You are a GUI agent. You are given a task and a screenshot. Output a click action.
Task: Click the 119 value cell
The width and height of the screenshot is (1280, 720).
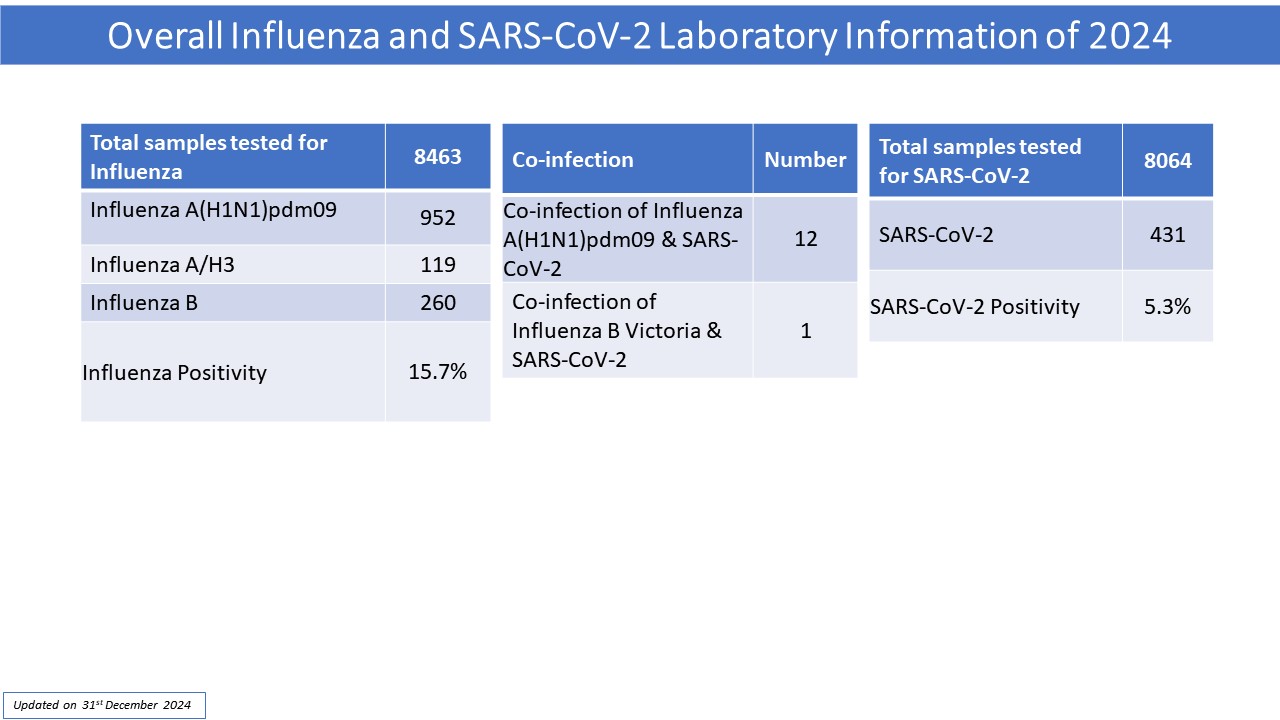(x=438, y=265)
